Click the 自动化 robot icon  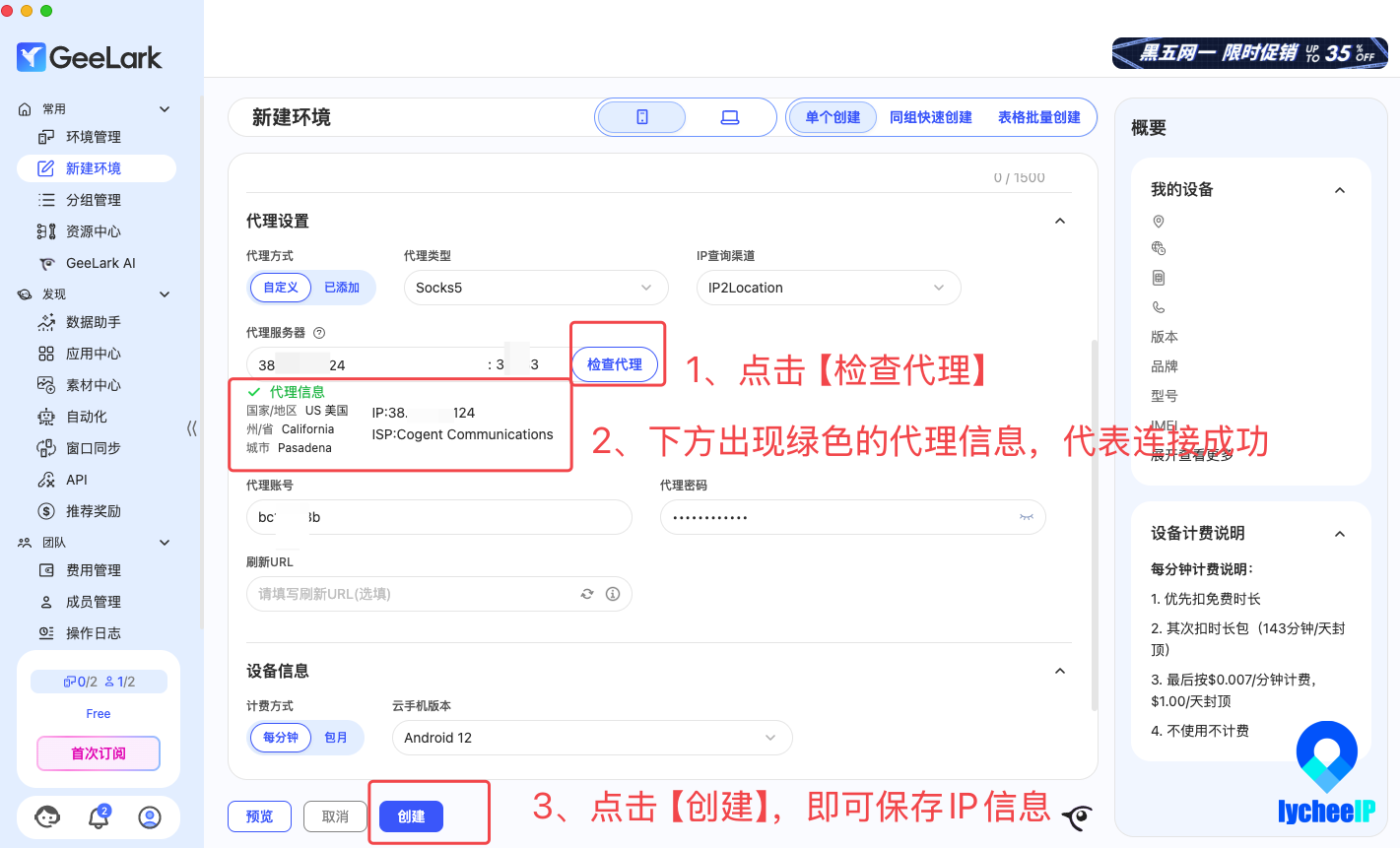pyautogui.click(x=46, y=417)
